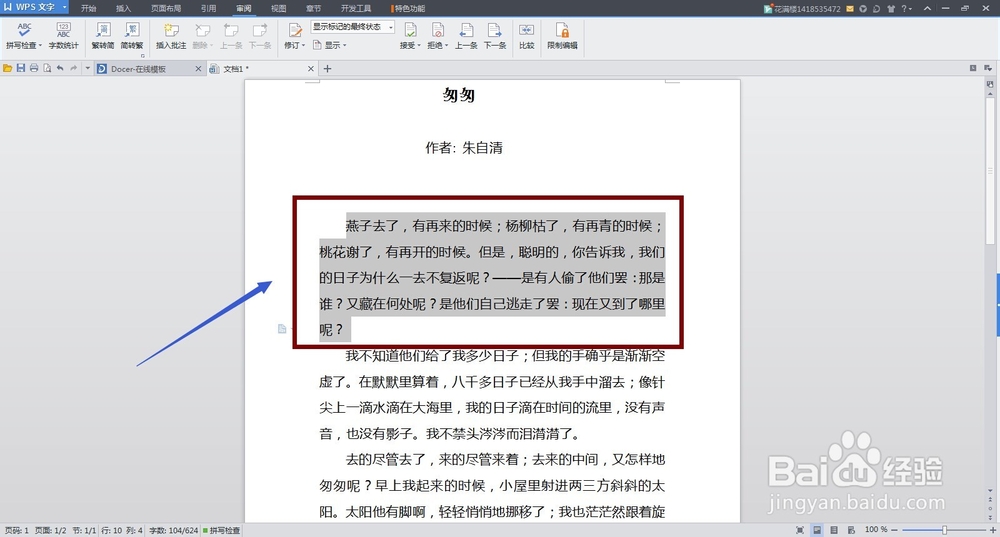
Task: Expand the 拼写检查 dropdown arrow
Action: 40,45
